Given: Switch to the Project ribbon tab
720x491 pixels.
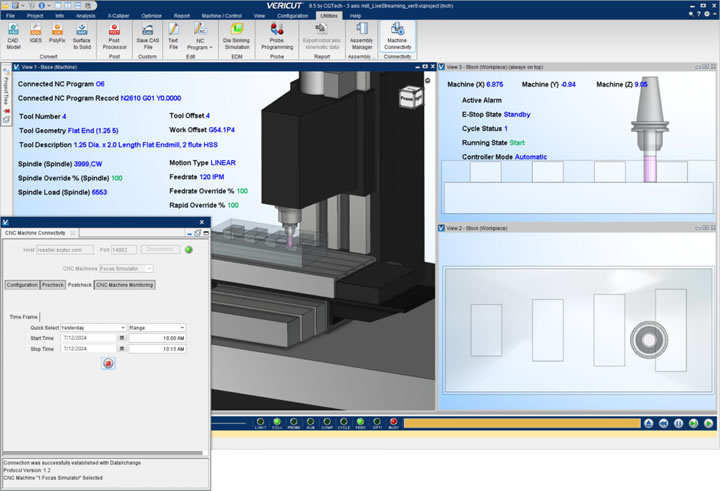Looking at the screenshot, I should 35,16.
